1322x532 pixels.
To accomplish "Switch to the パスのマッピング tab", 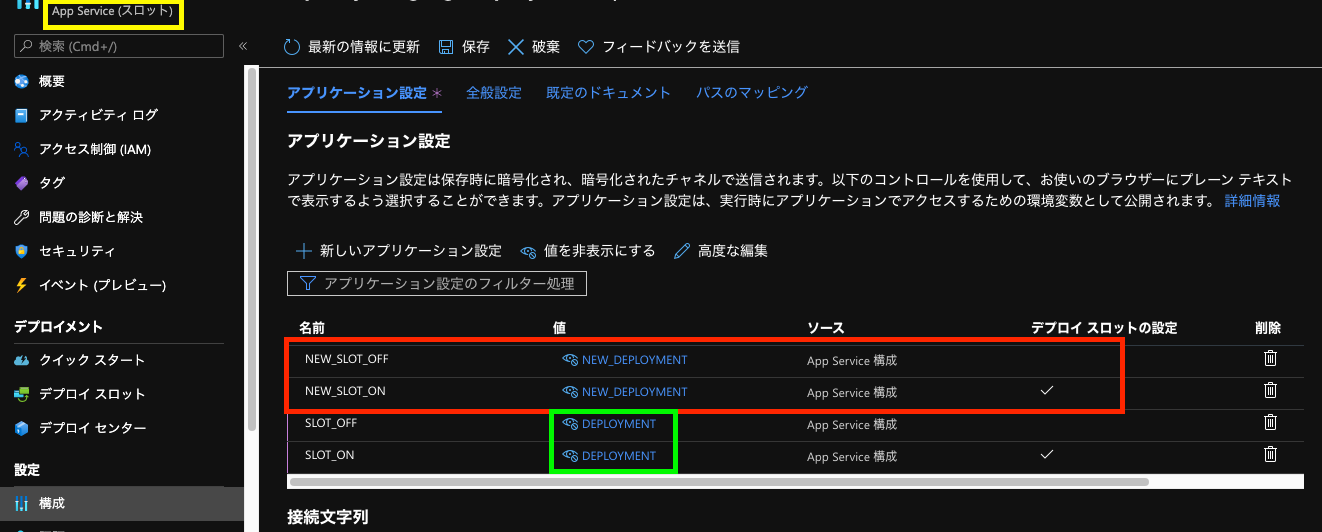I will [752, 92].
